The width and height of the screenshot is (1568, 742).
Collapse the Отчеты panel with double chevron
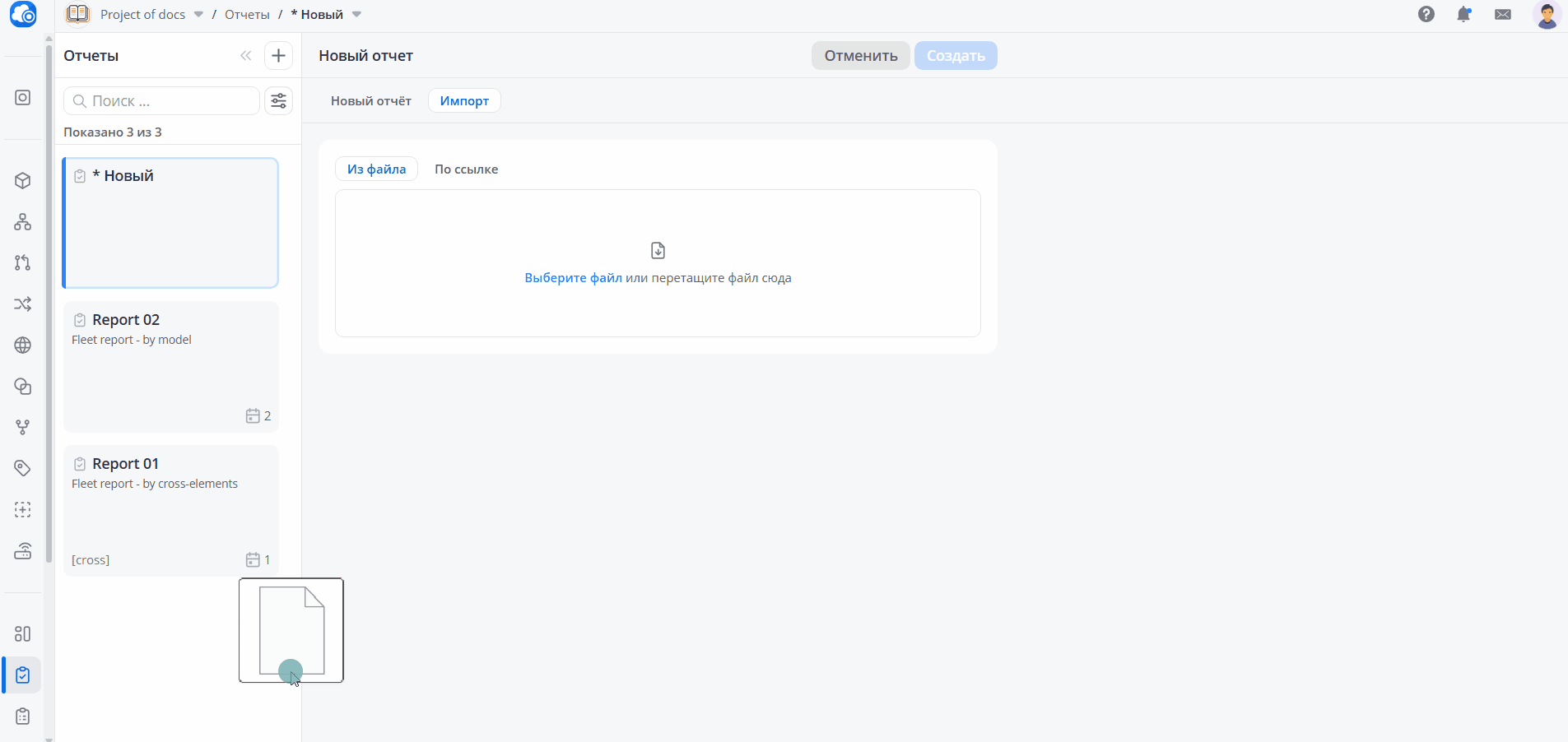click(x=245, y=56)
